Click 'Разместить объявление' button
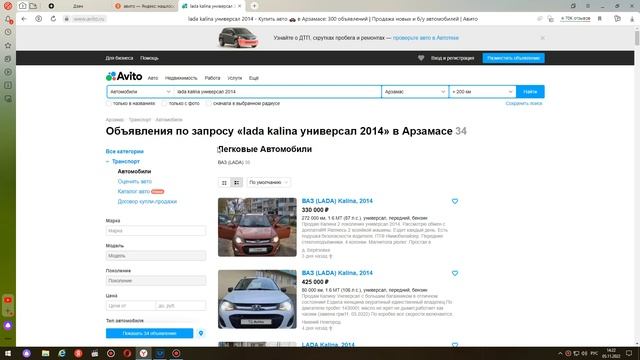The width and height of the screenshot is (640, 360). 513,58
